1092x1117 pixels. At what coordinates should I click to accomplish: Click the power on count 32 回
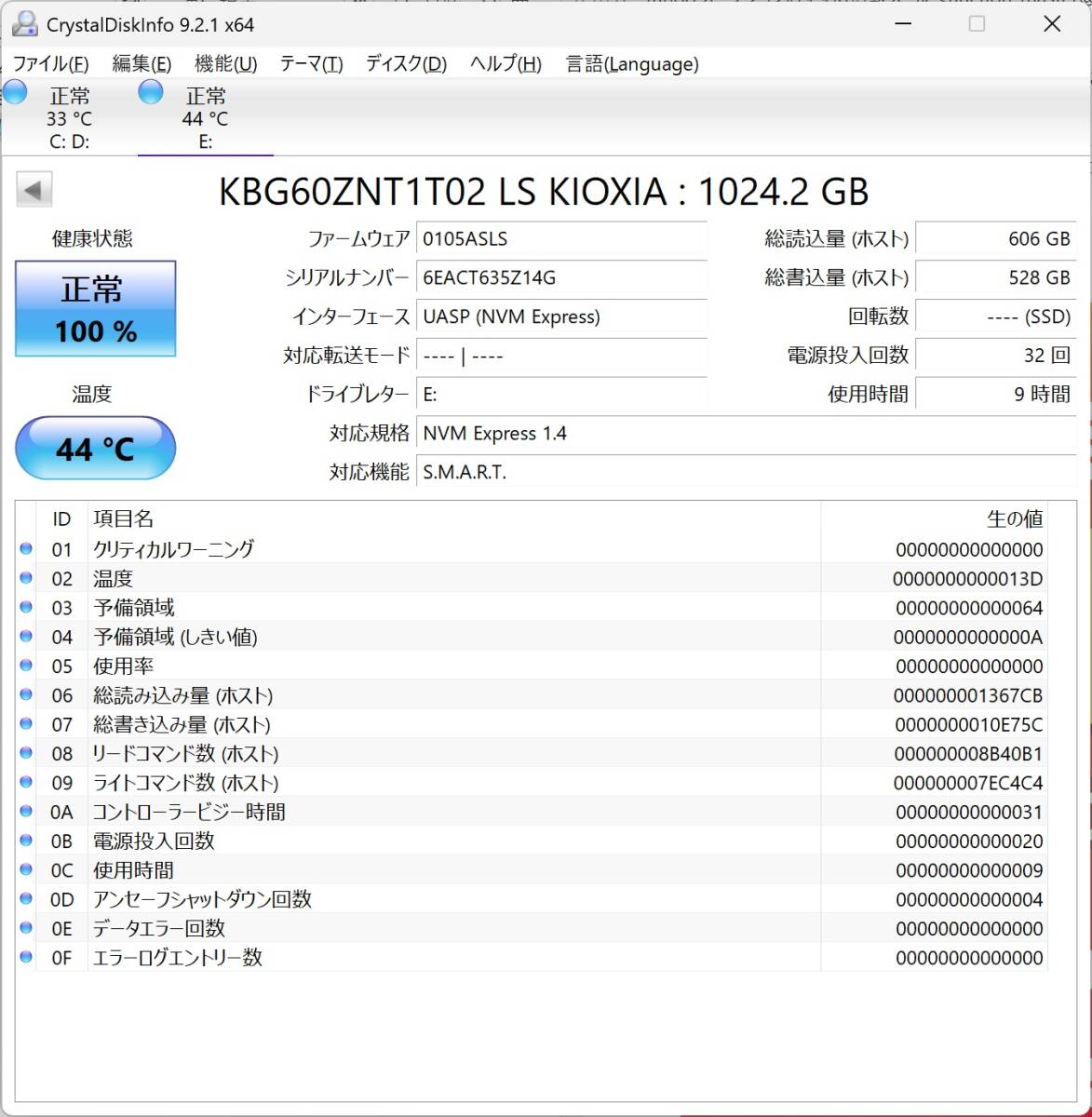pos(995,356)
